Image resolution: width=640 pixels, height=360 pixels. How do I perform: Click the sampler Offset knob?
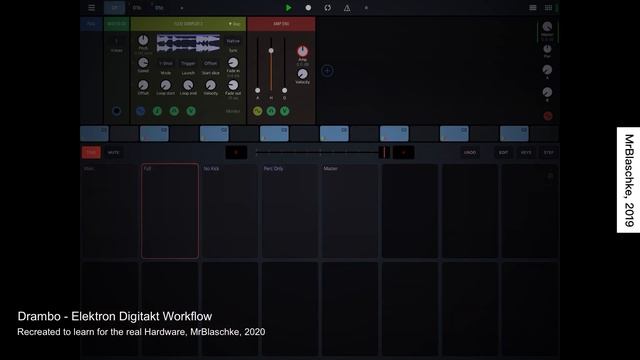click(143, 85)
